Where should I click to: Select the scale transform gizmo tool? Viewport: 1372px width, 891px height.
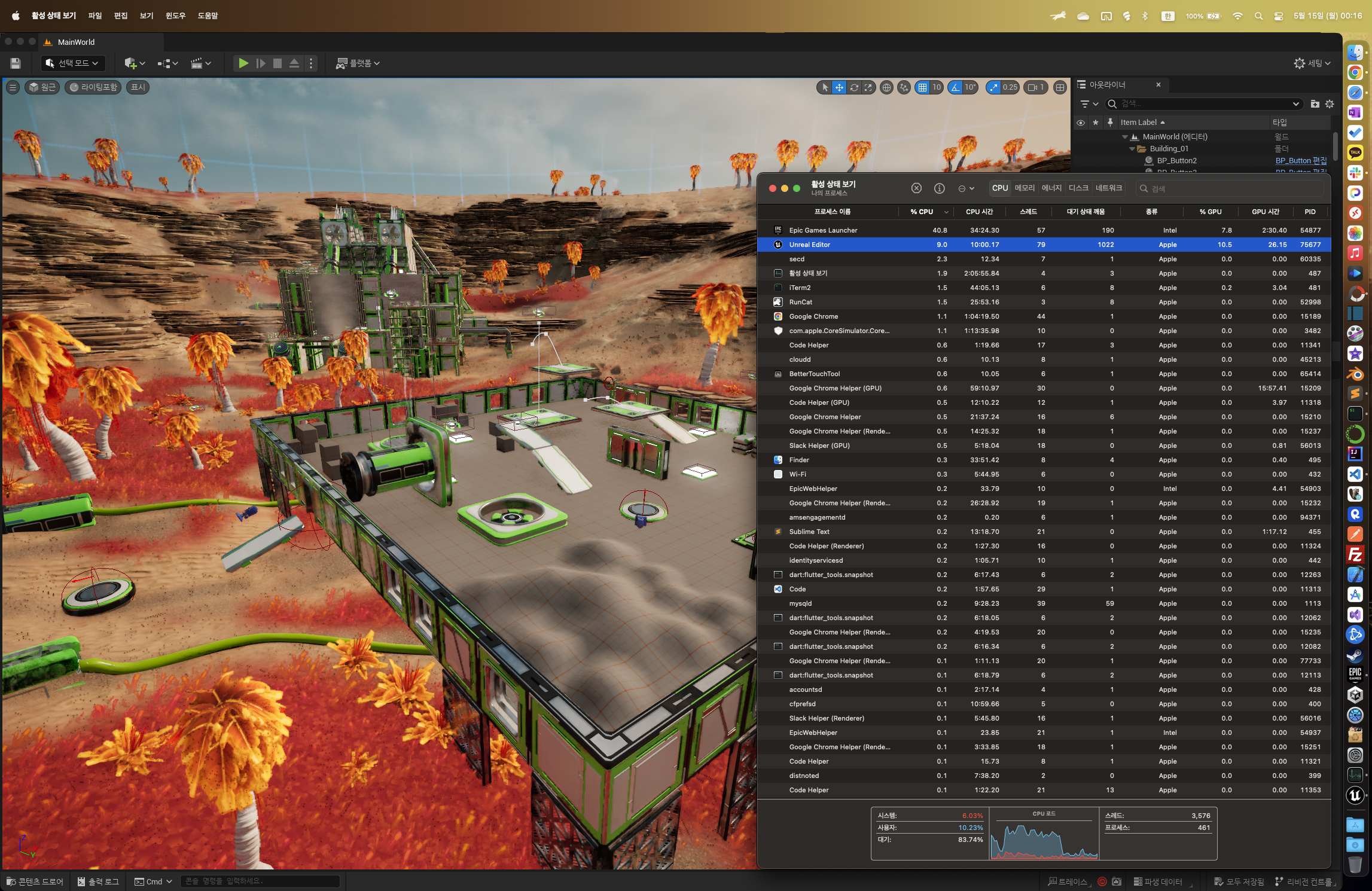868,87
